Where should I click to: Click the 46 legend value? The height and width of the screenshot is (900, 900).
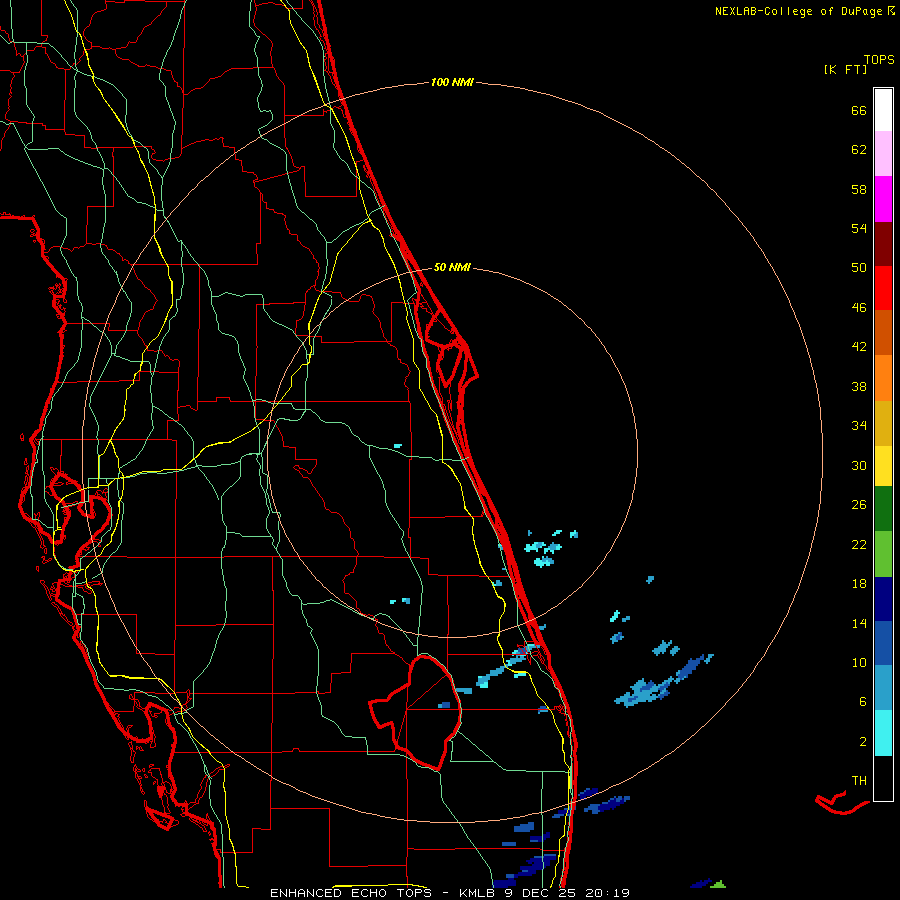coord(859,308)
